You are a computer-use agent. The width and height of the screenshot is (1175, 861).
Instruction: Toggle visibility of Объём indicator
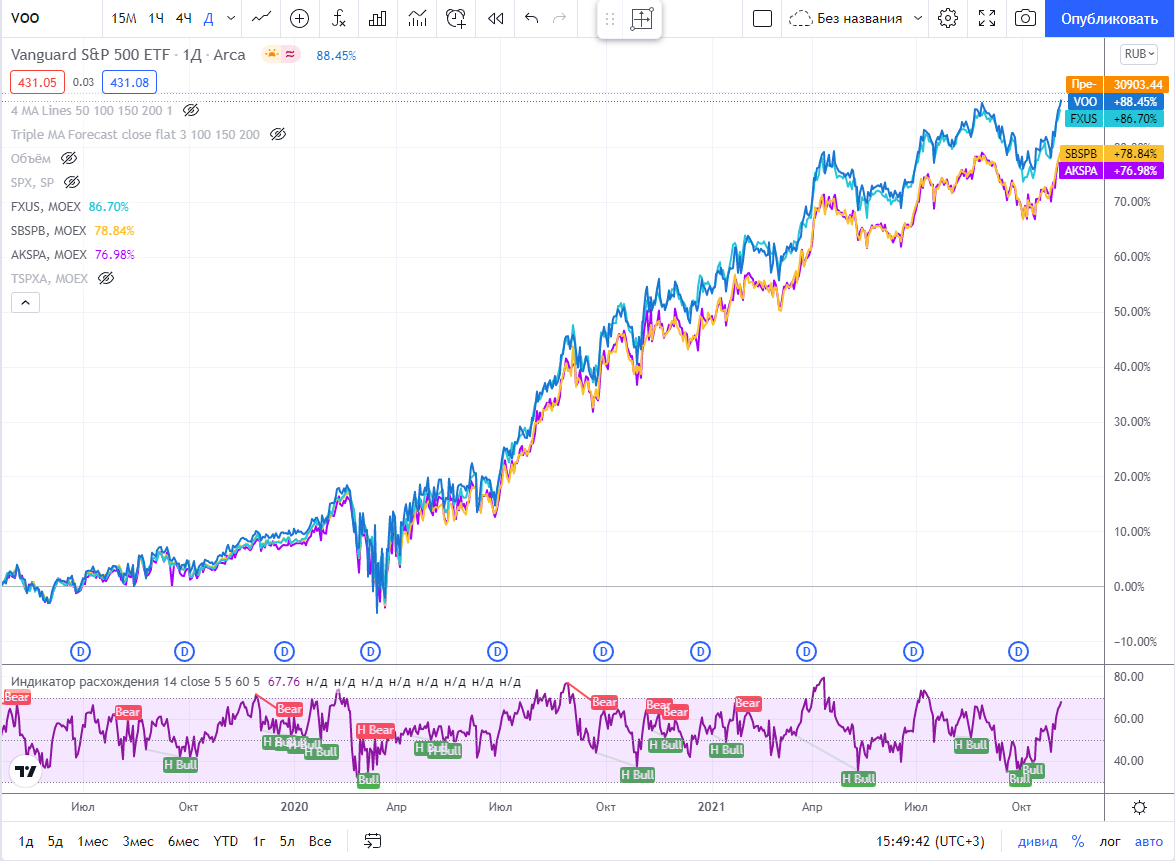[x=69, y=158]
